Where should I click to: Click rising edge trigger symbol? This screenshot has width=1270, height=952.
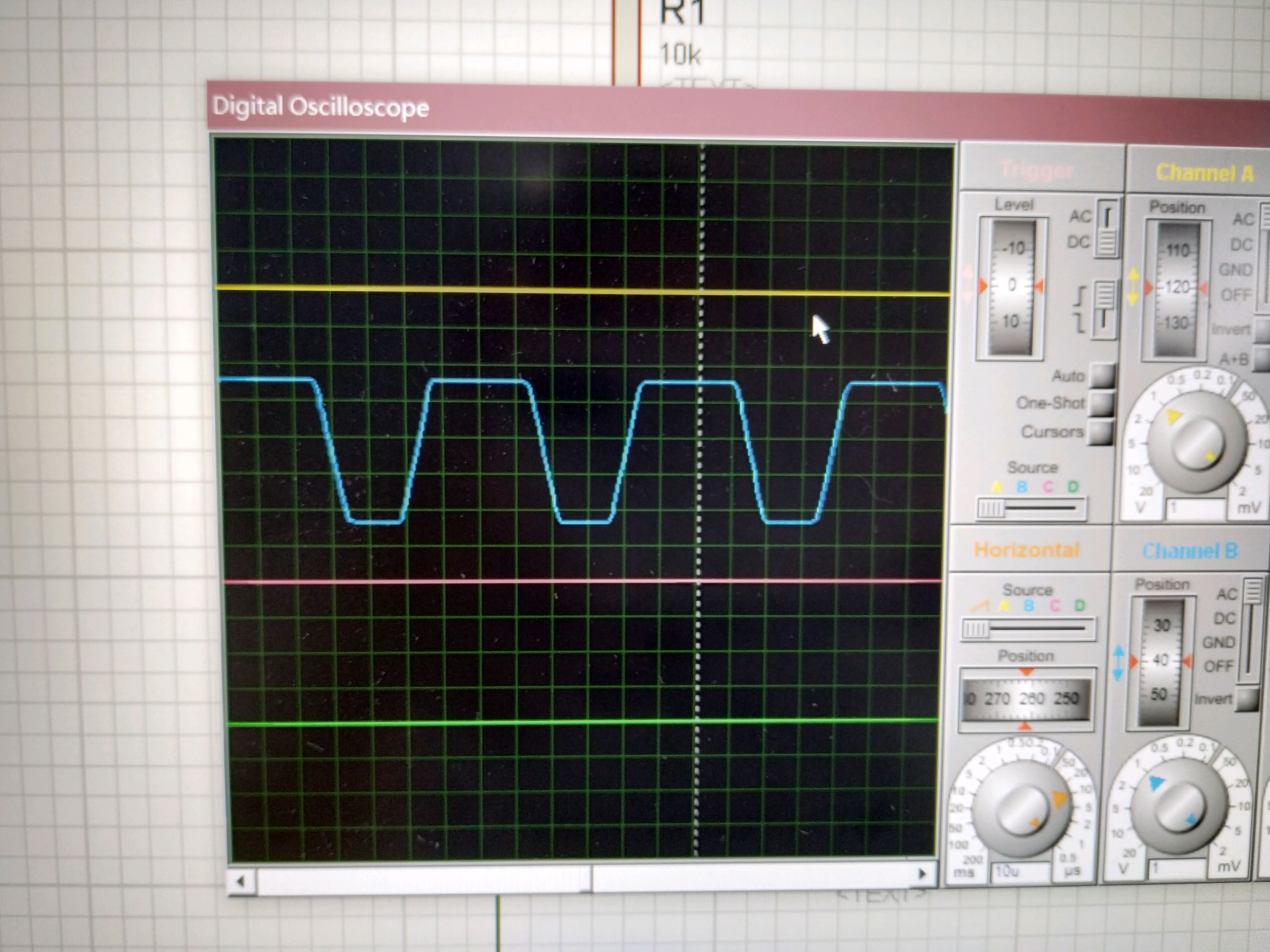(x=1080, y=295)
